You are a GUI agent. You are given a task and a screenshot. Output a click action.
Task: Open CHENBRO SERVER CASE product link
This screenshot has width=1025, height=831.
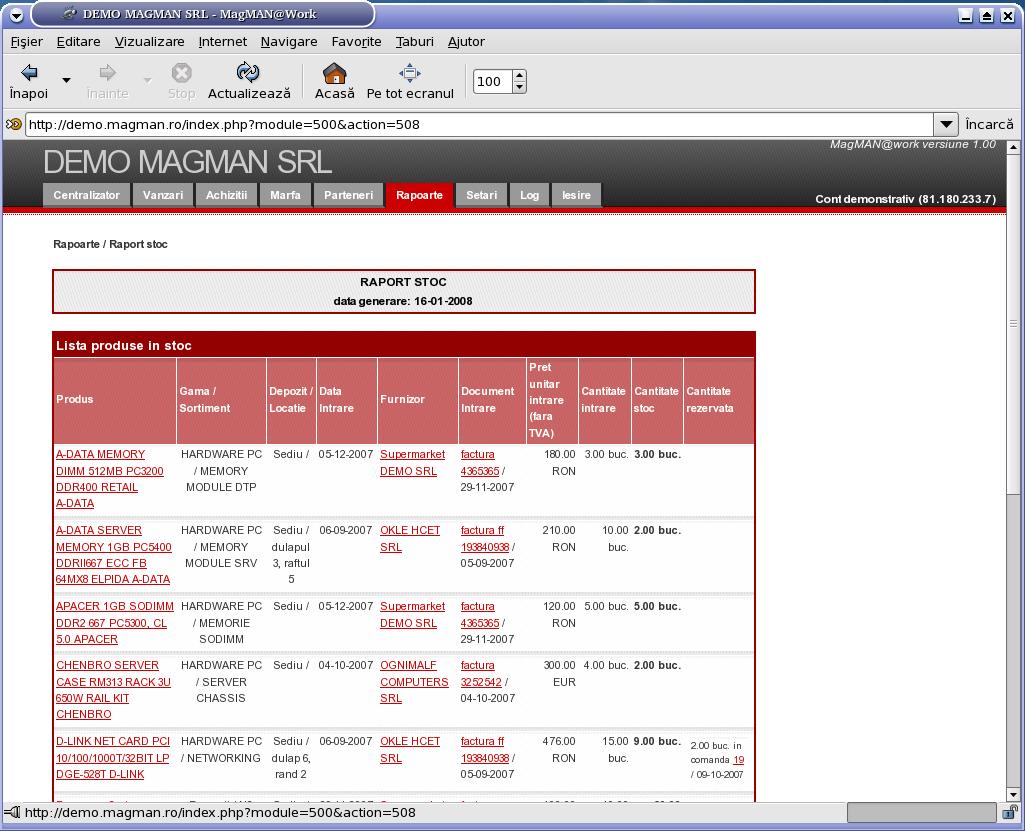[x=113, y=690]
